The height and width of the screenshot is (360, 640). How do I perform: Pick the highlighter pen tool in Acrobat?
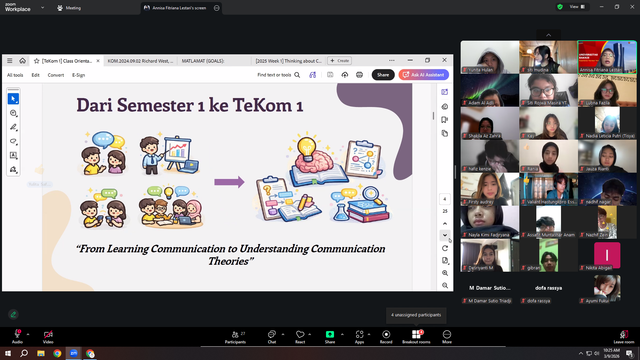[x=13, y=127]
